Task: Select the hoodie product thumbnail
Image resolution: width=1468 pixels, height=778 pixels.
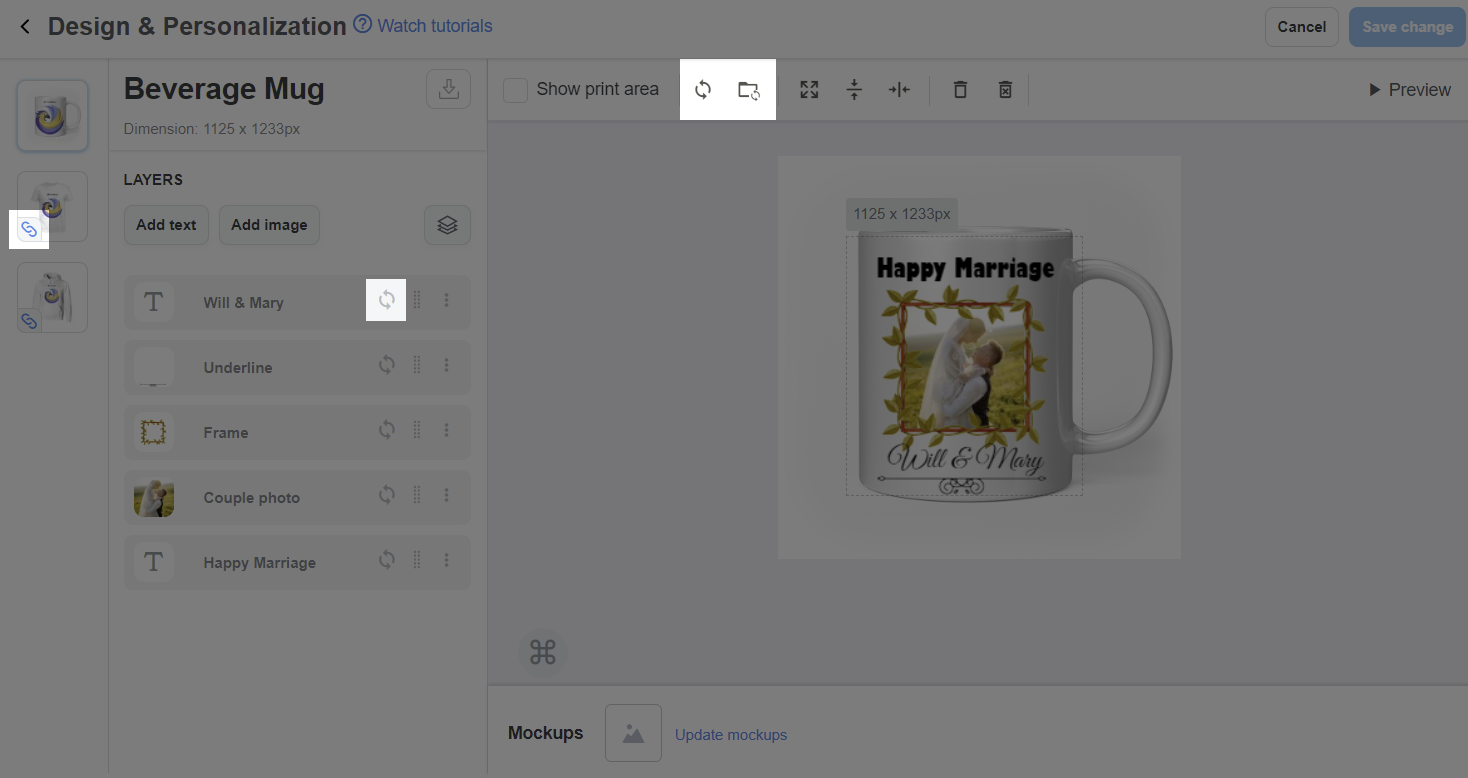Action: point(52,297)
